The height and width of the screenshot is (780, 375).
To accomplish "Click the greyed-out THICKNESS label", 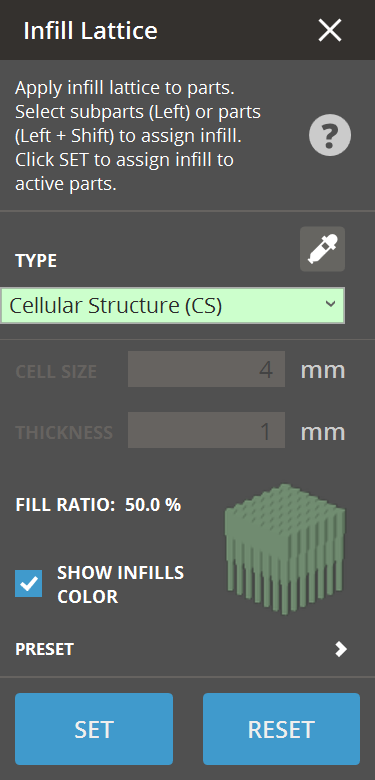I will click(64, 433).
